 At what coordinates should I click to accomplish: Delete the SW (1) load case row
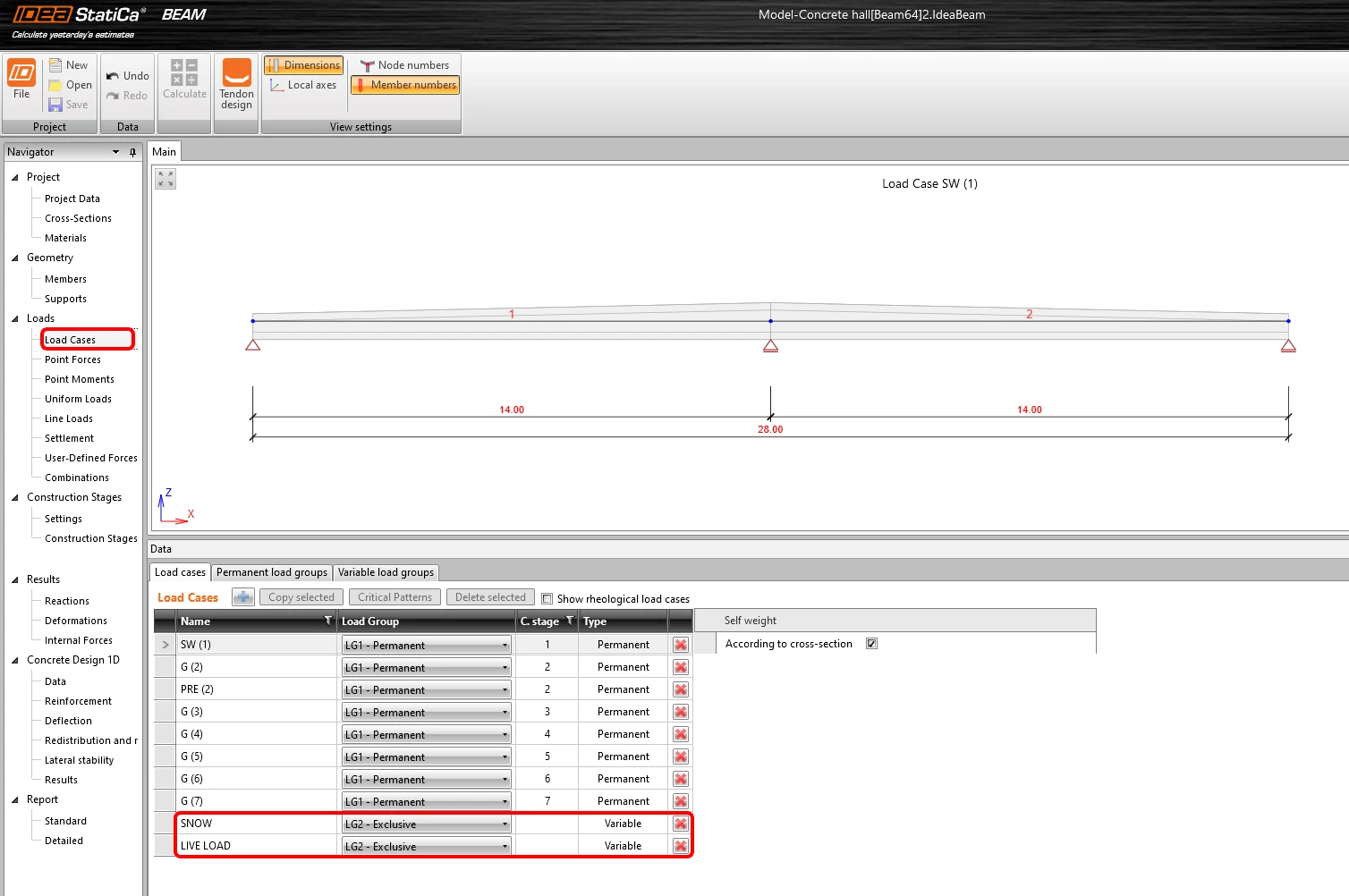point(681,645)
